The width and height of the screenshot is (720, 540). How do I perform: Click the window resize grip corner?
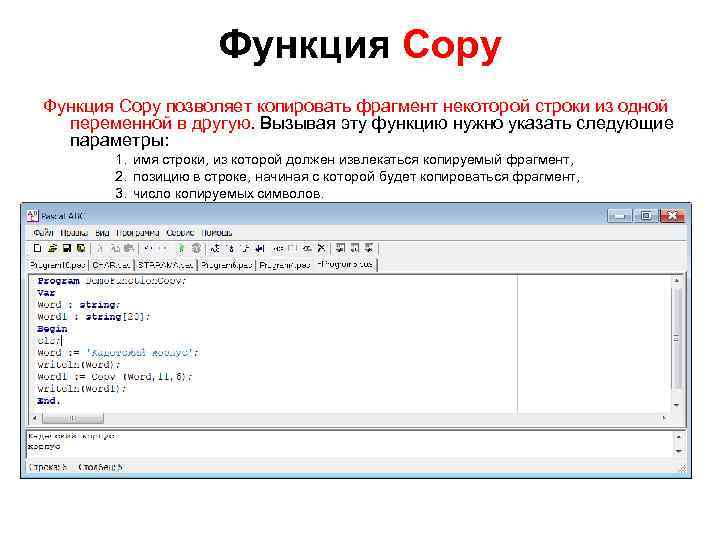683,468
